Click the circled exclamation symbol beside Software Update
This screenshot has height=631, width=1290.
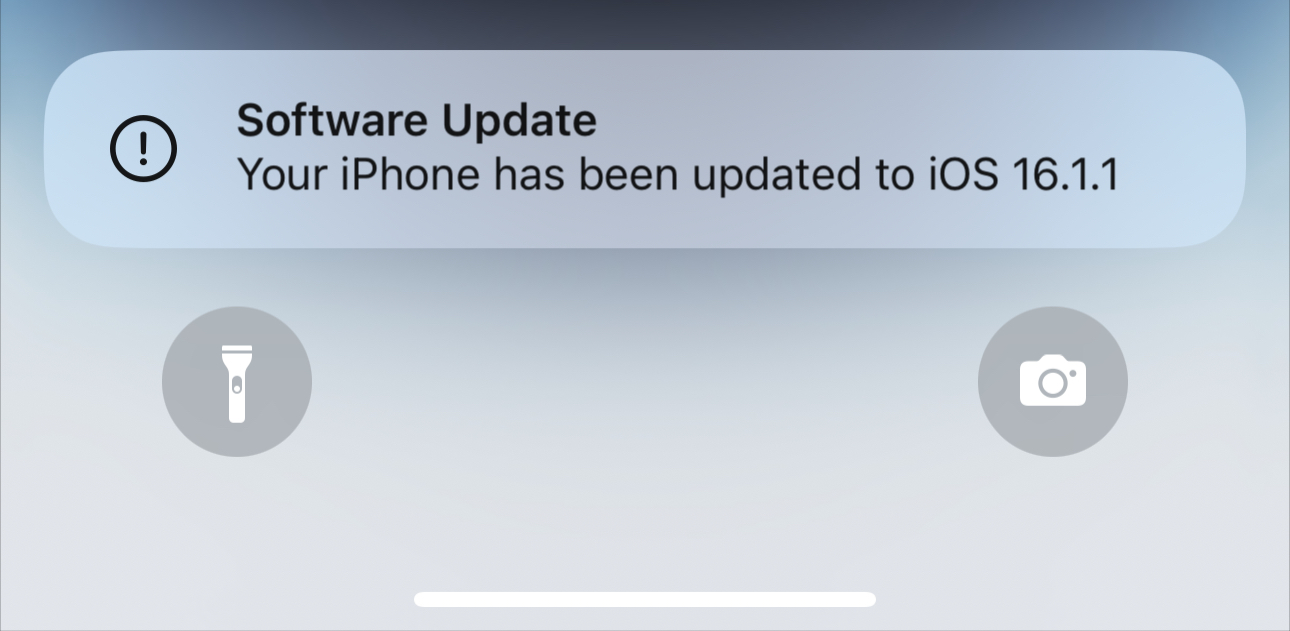(x=143, y=149)
